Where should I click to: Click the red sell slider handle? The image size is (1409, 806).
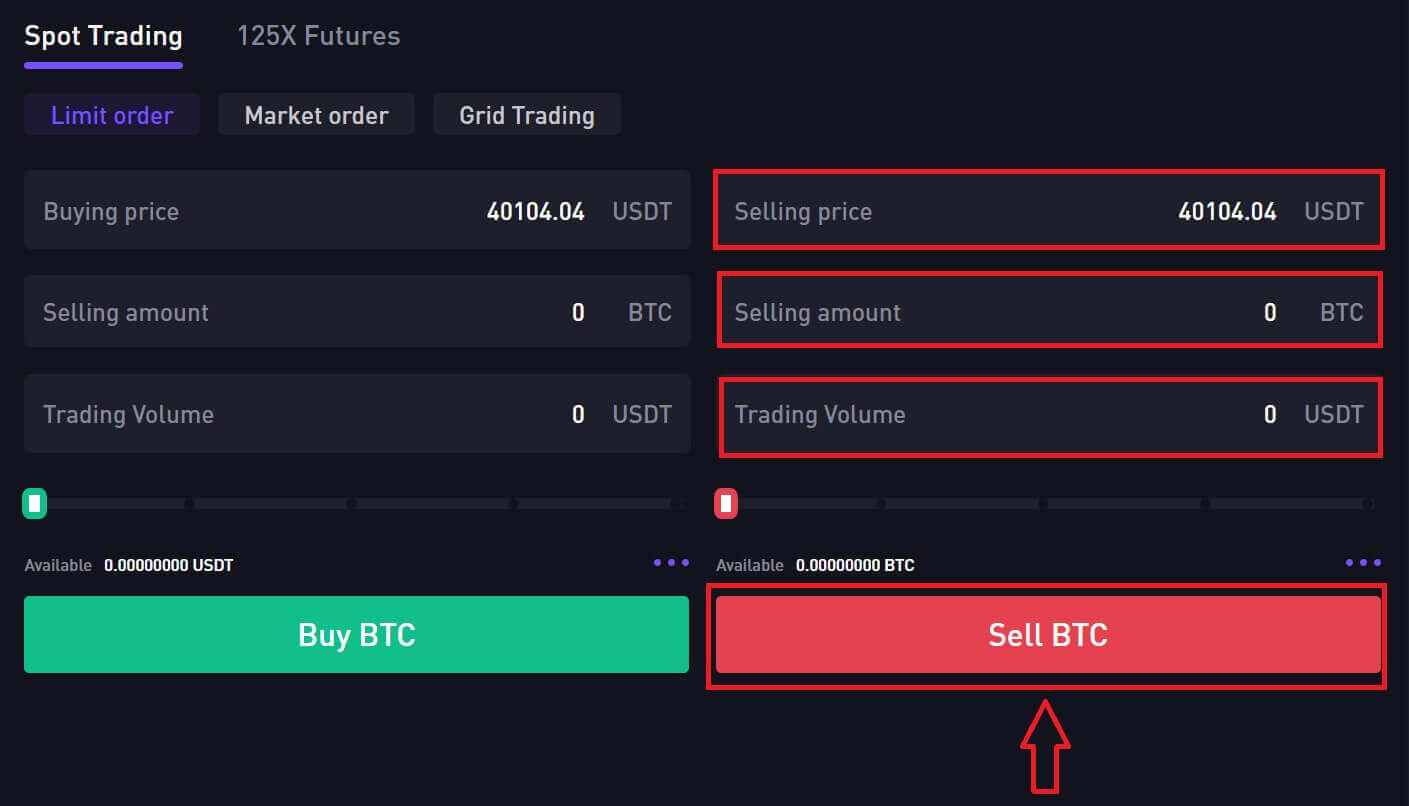(x=725, y=503)
